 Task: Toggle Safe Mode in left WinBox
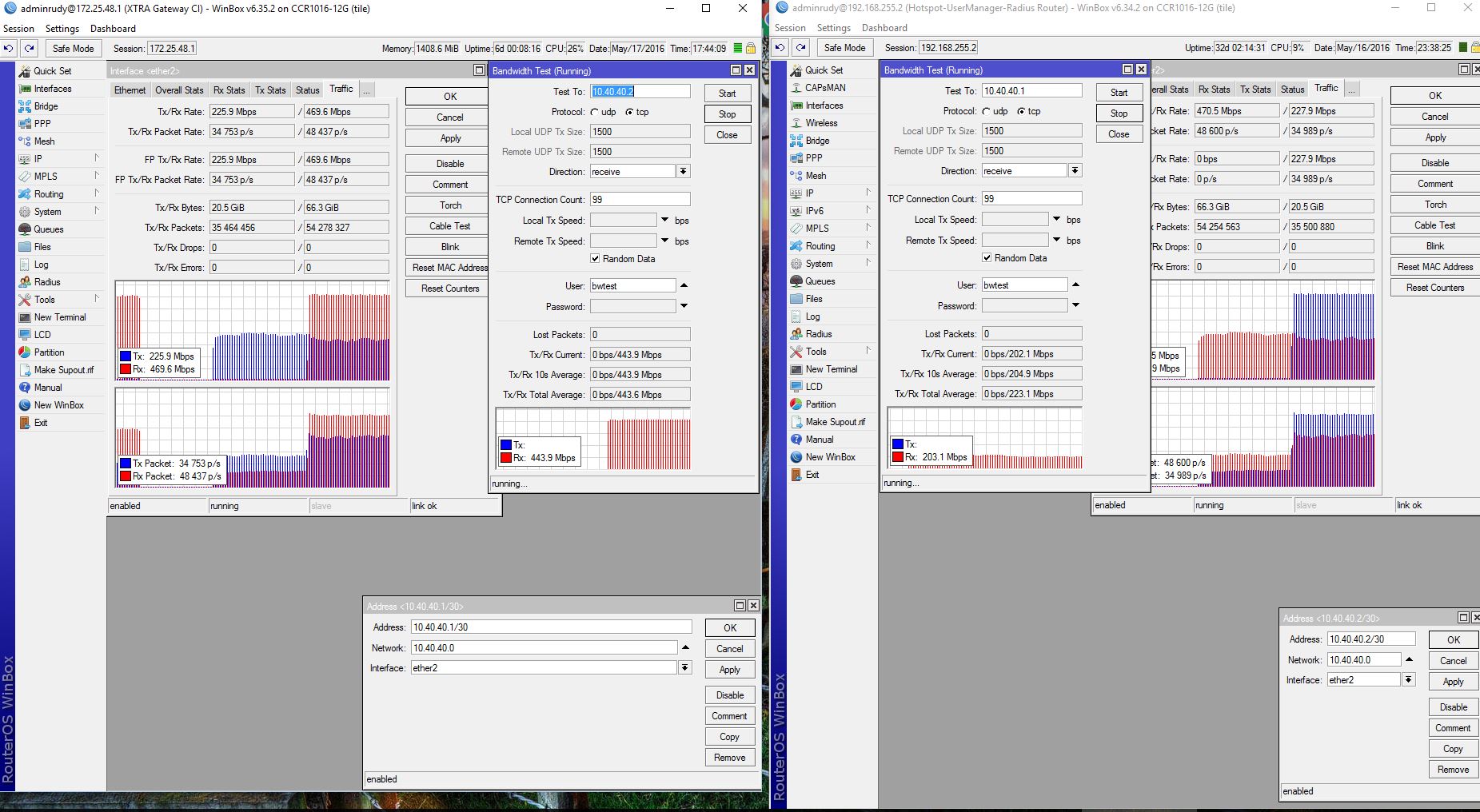73,48
